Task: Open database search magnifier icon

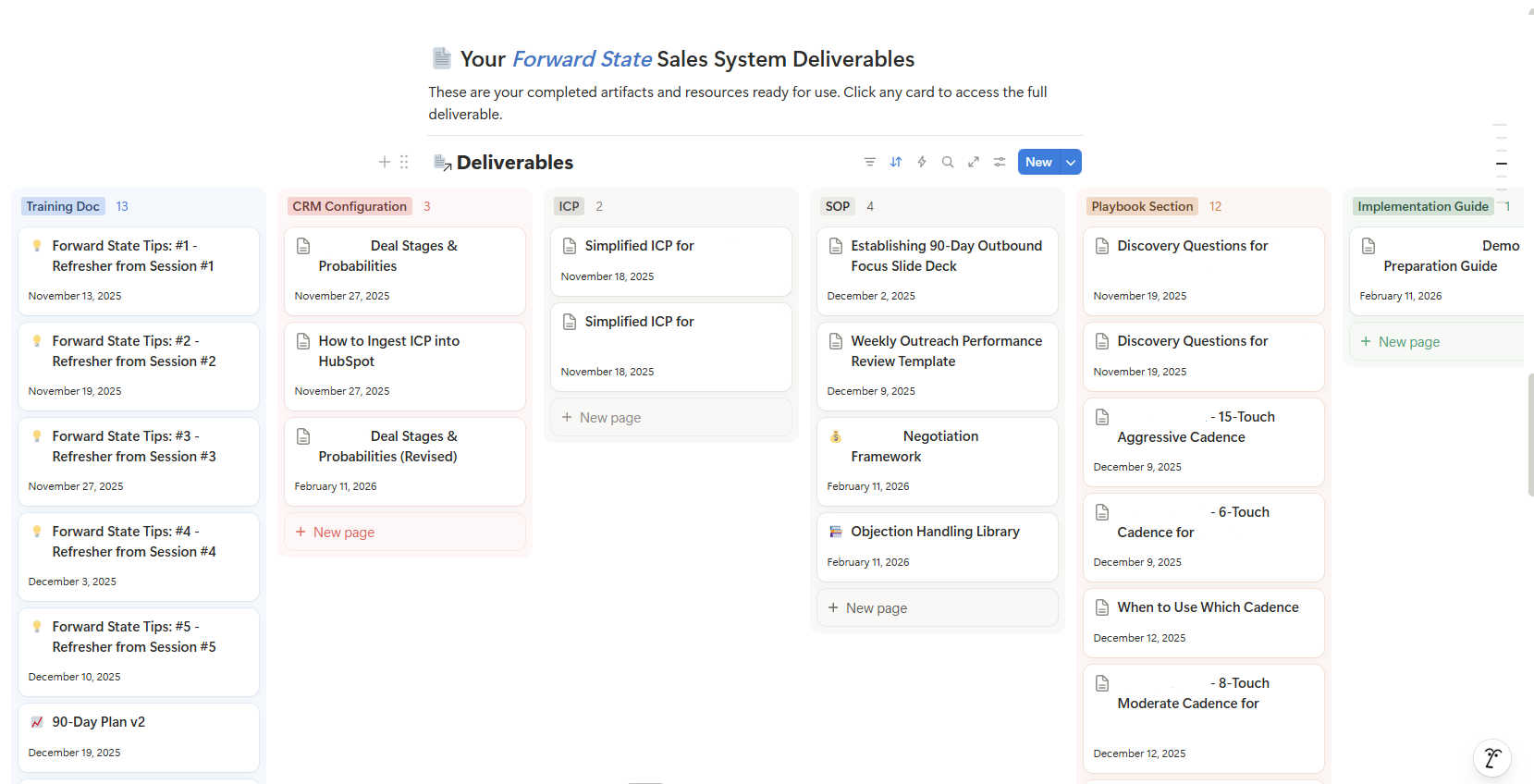Action: (948, 162)
